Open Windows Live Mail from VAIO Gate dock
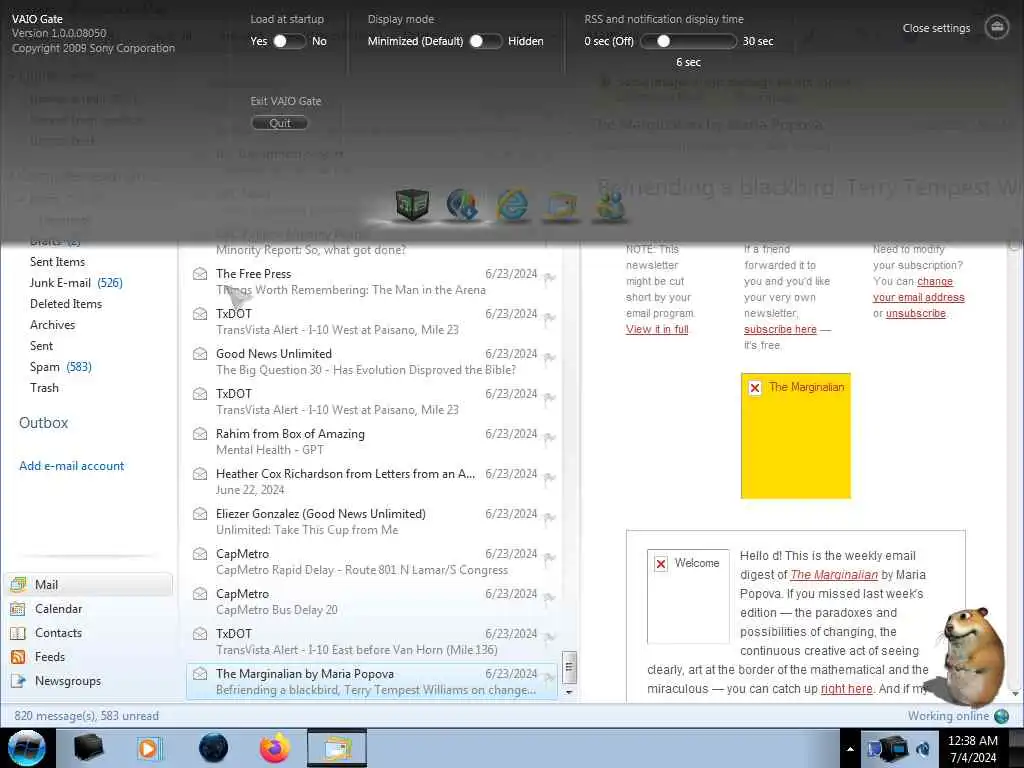Image resolution: width=1024 pixels, height=768 pixels. tap(562, 206)
